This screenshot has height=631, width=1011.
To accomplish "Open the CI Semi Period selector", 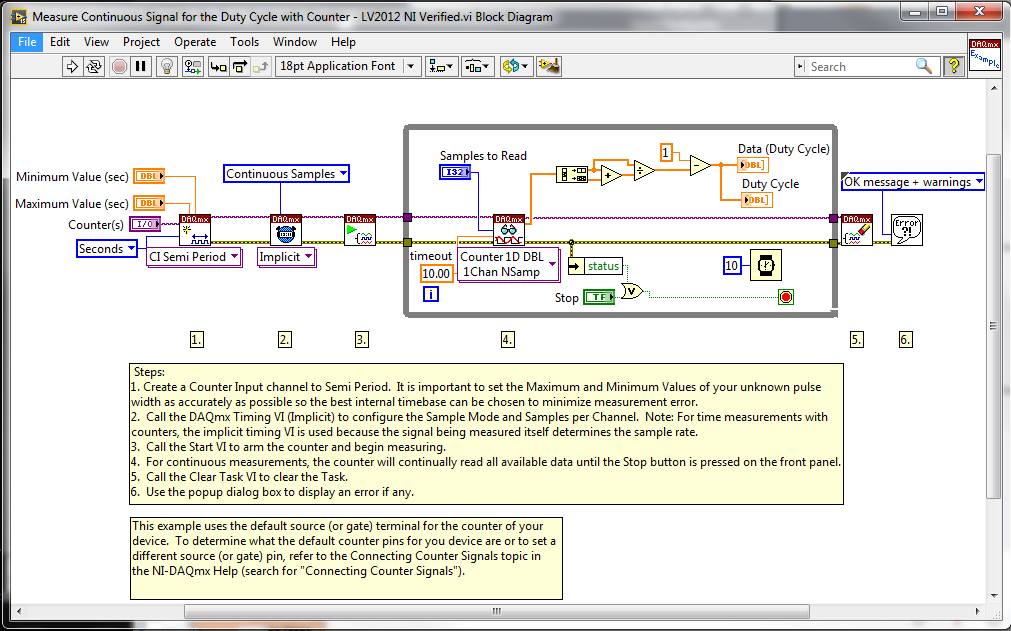I will coord(194,257).
